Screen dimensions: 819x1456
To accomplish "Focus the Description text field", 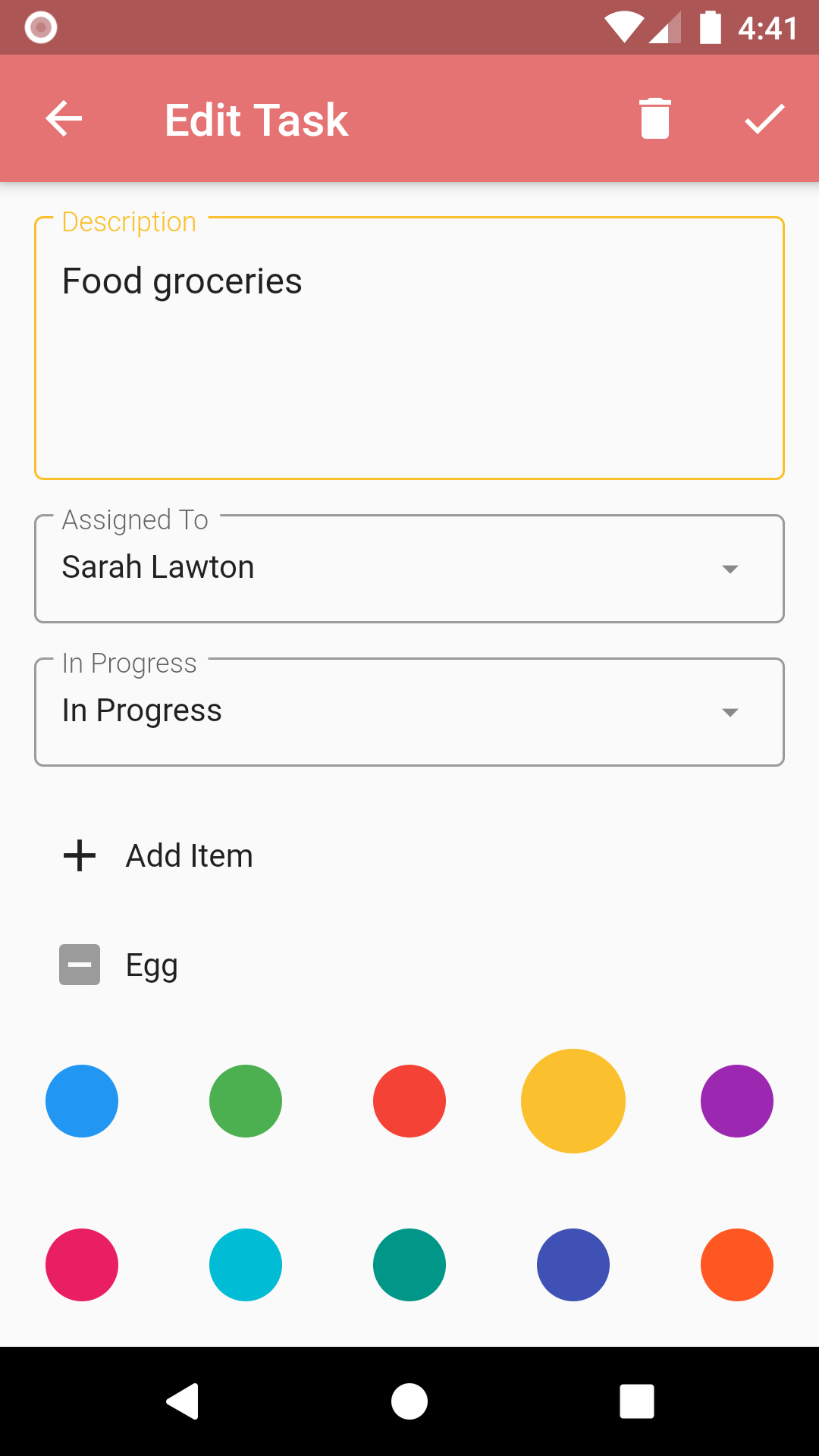I will [409, 349].
